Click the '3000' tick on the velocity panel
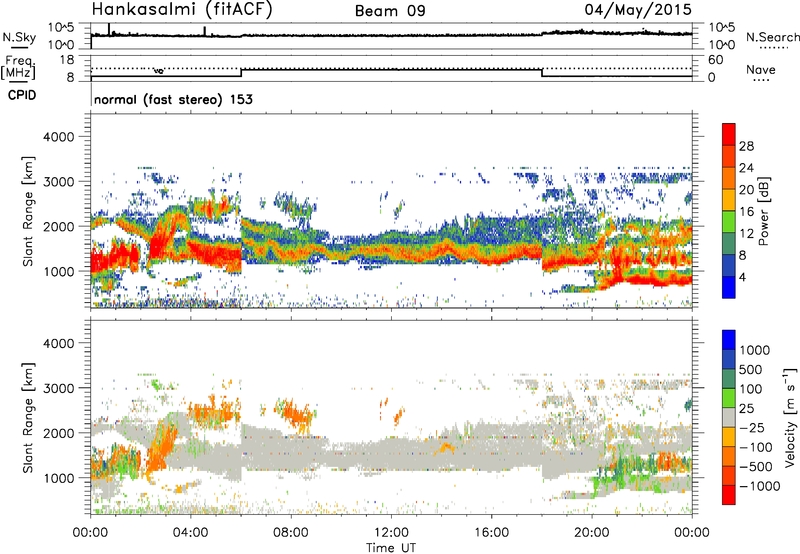The image size is (800, 554). coord(58,388)
